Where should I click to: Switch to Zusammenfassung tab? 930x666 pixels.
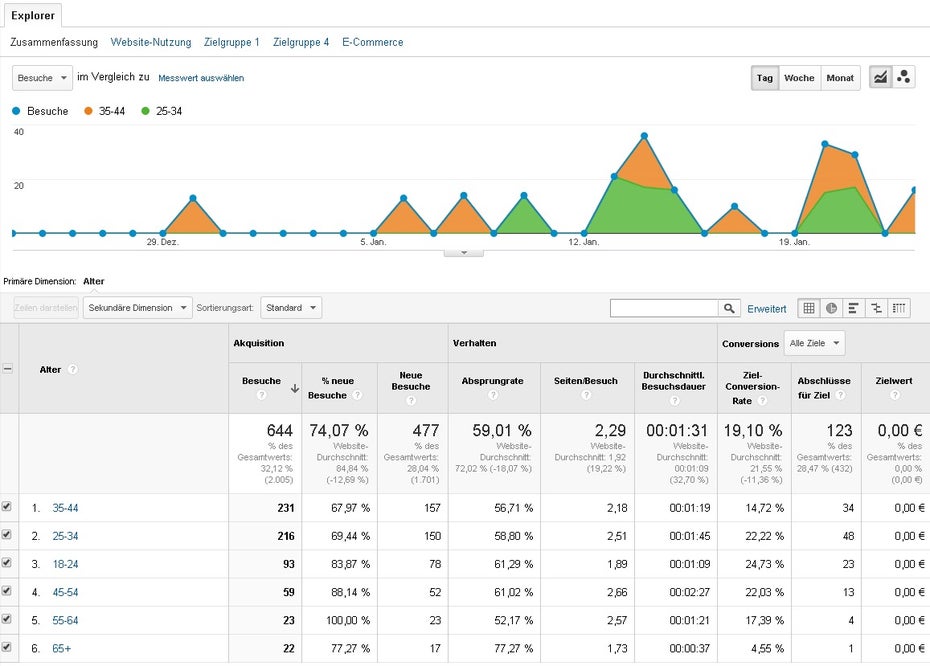coord(54,42)
